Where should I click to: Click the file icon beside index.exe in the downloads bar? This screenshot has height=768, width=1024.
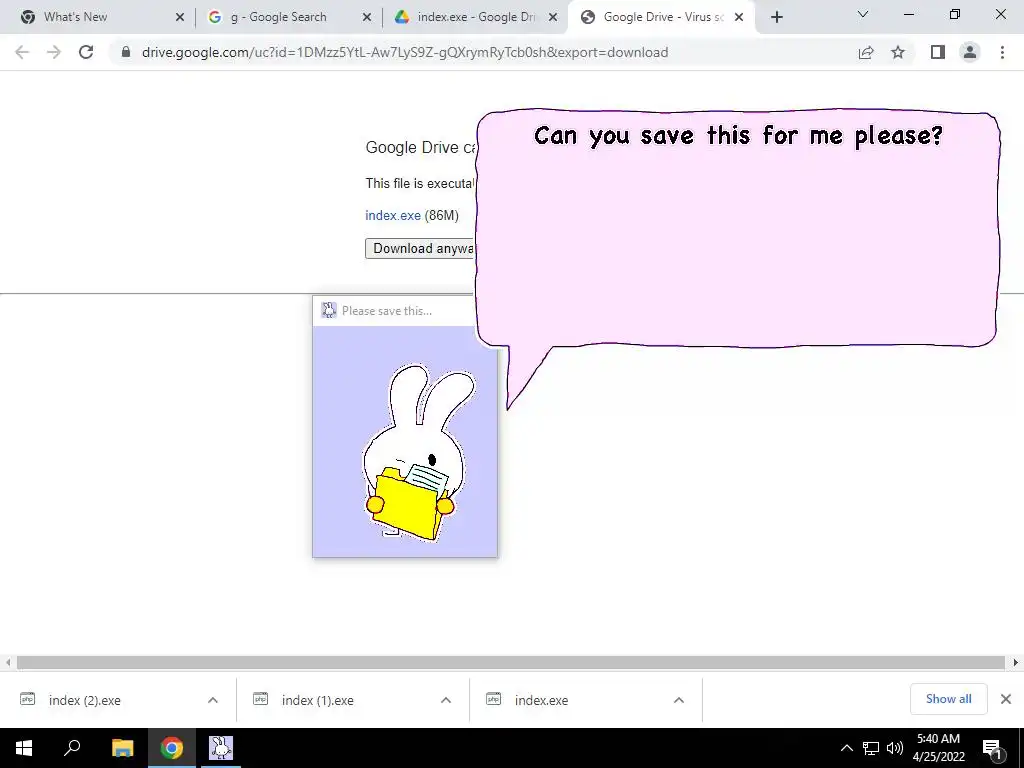pos(493,699)
